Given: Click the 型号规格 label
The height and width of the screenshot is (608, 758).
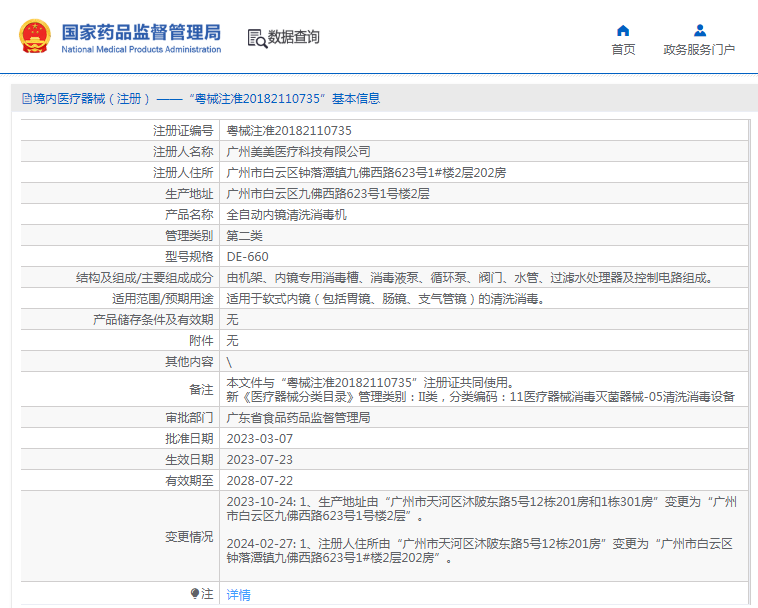Looking at the screenshot, I should (x=189, y=257).
